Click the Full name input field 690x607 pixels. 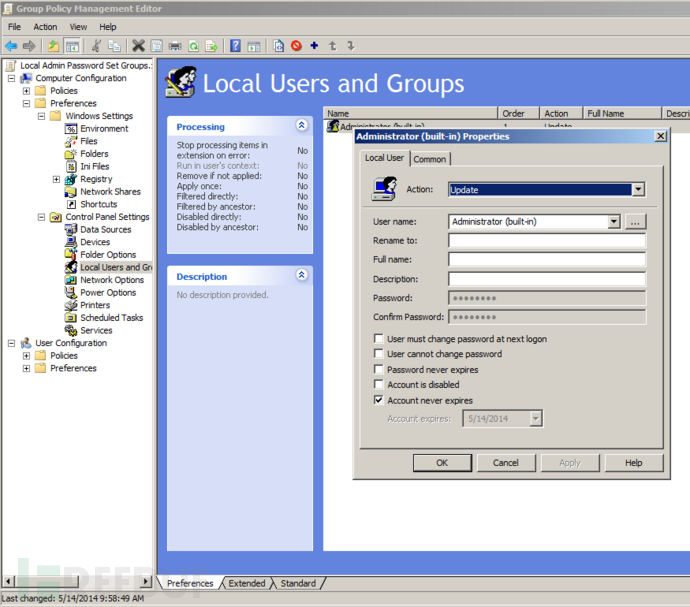pyautogui.click(x=547, y=259)
